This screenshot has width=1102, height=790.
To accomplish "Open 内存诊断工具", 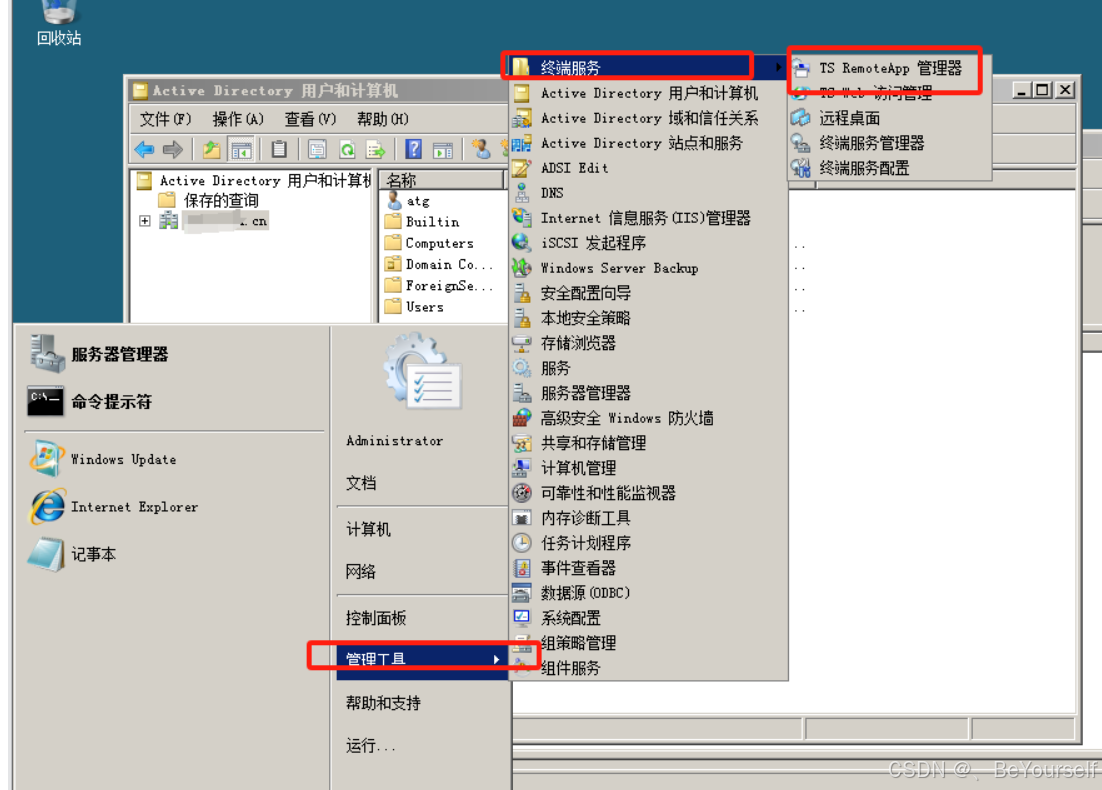I will pyautogui.click(x=647, y=518).
